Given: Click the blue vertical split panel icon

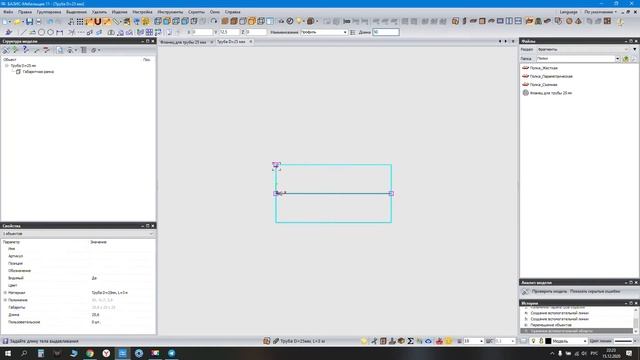Looking at the screenshot, I should 509,21.
